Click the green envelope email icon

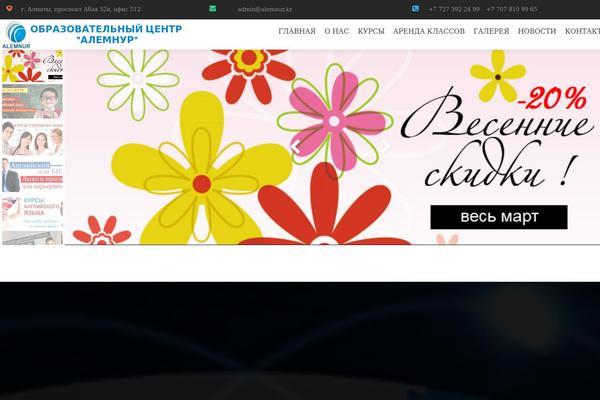point(212,8)
